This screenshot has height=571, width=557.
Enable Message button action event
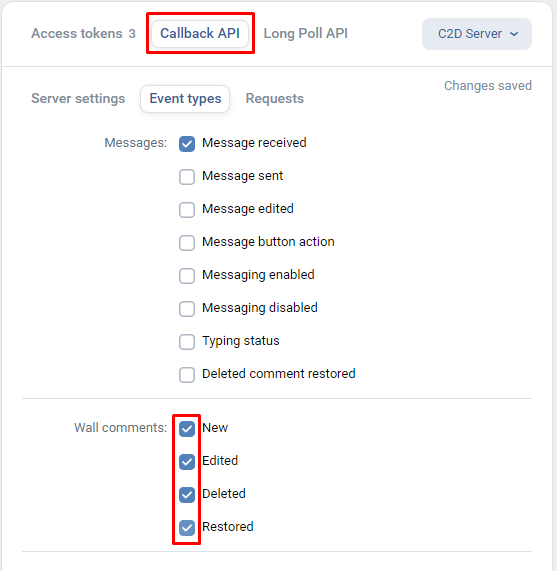[187, 243]
